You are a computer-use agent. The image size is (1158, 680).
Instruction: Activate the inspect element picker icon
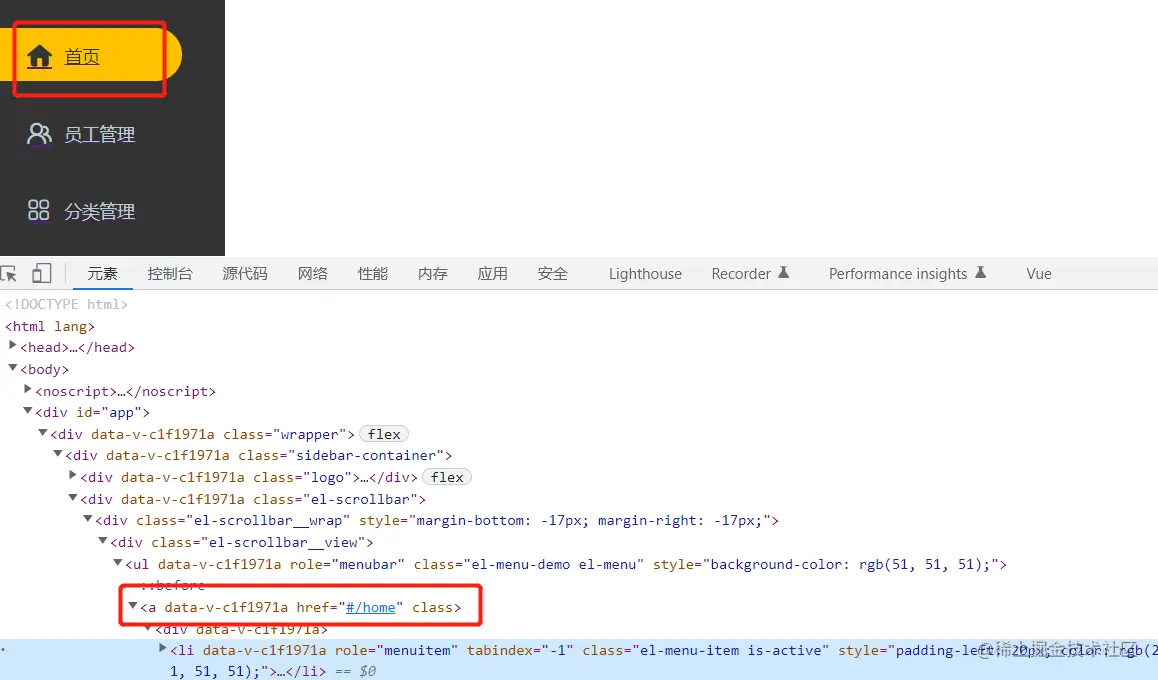pyautogui.click(x=9, y=274)
